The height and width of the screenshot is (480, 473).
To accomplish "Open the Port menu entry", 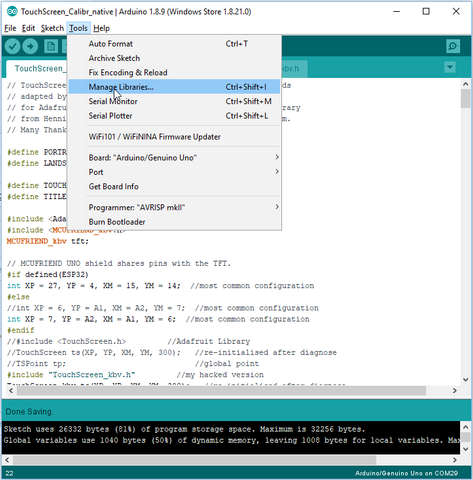I will pos(175,172).
